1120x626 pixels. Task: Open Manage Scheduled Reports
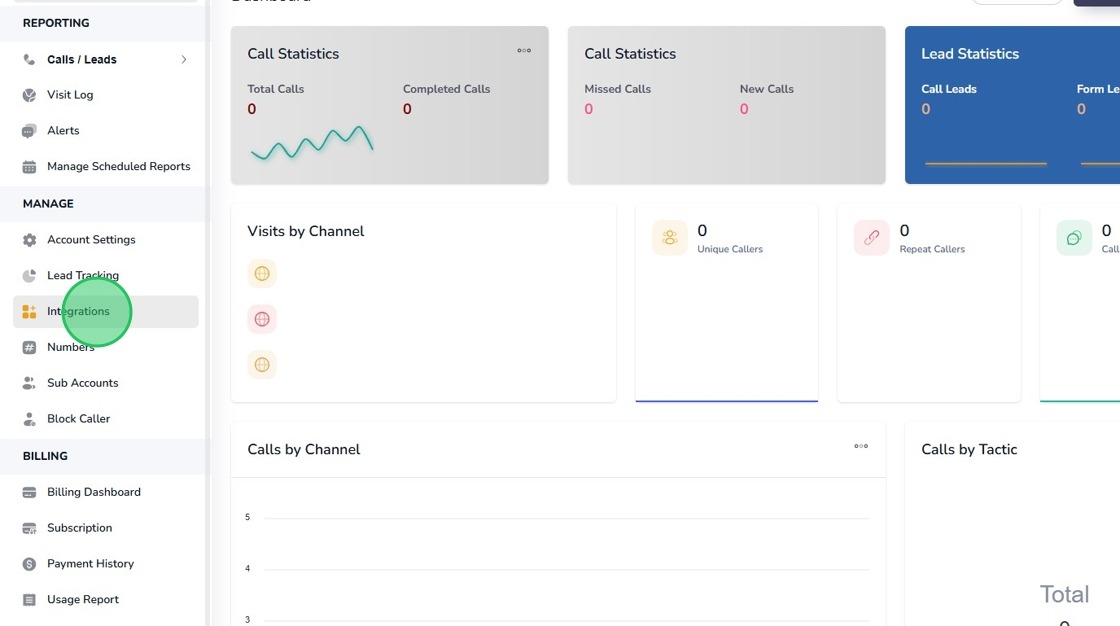point(119,167)
